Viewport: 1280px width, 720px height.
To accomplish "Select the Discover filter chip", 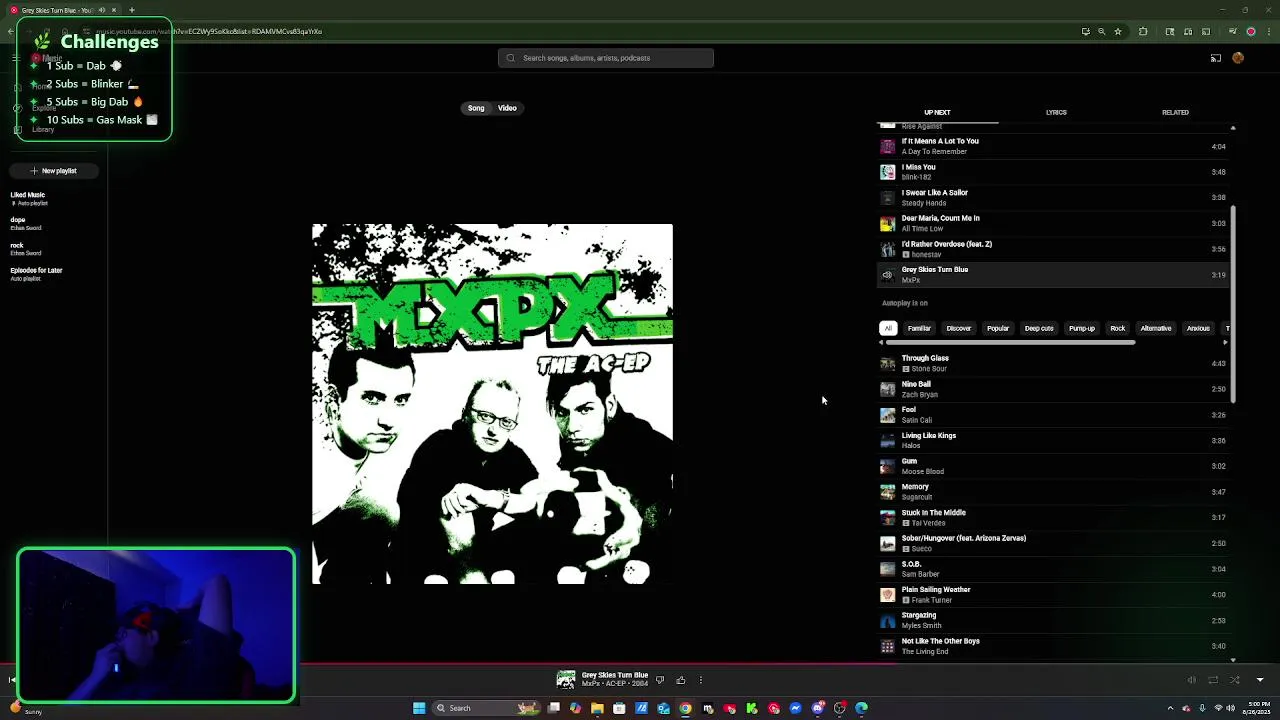I will click(959, 328).
